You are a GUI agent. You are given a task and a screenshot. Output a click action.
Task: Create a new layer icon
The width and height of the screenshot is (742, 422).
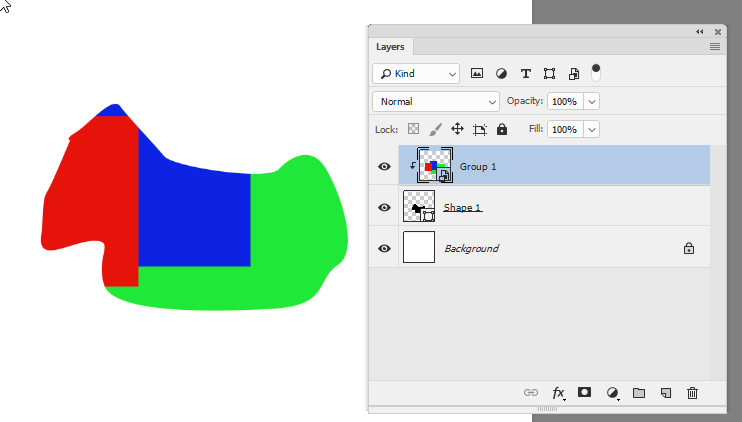[x=666, y=393]
